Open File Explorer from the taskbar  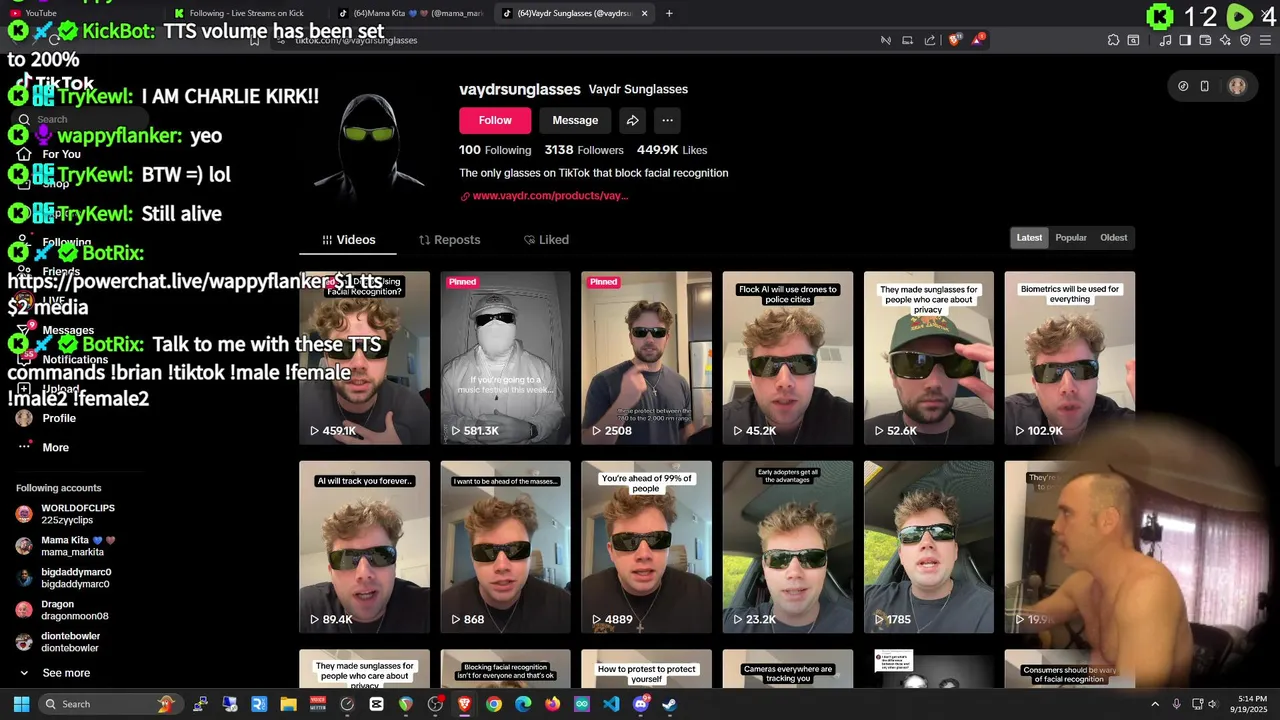point(288,704)
